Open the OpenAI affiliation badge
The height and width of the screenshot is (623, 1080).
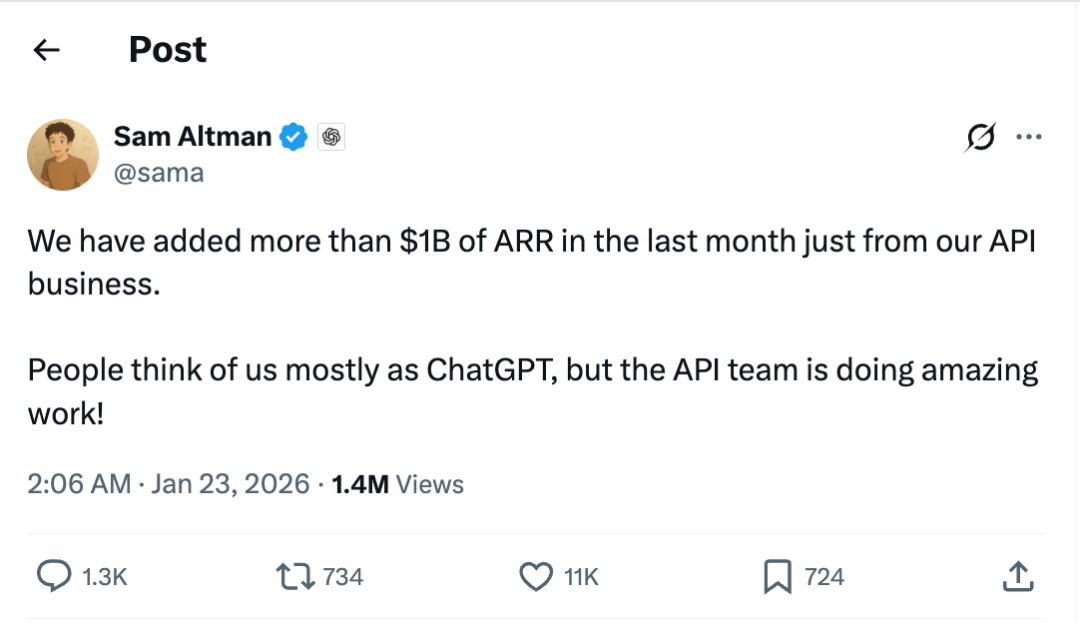click(x=331, y=137)
